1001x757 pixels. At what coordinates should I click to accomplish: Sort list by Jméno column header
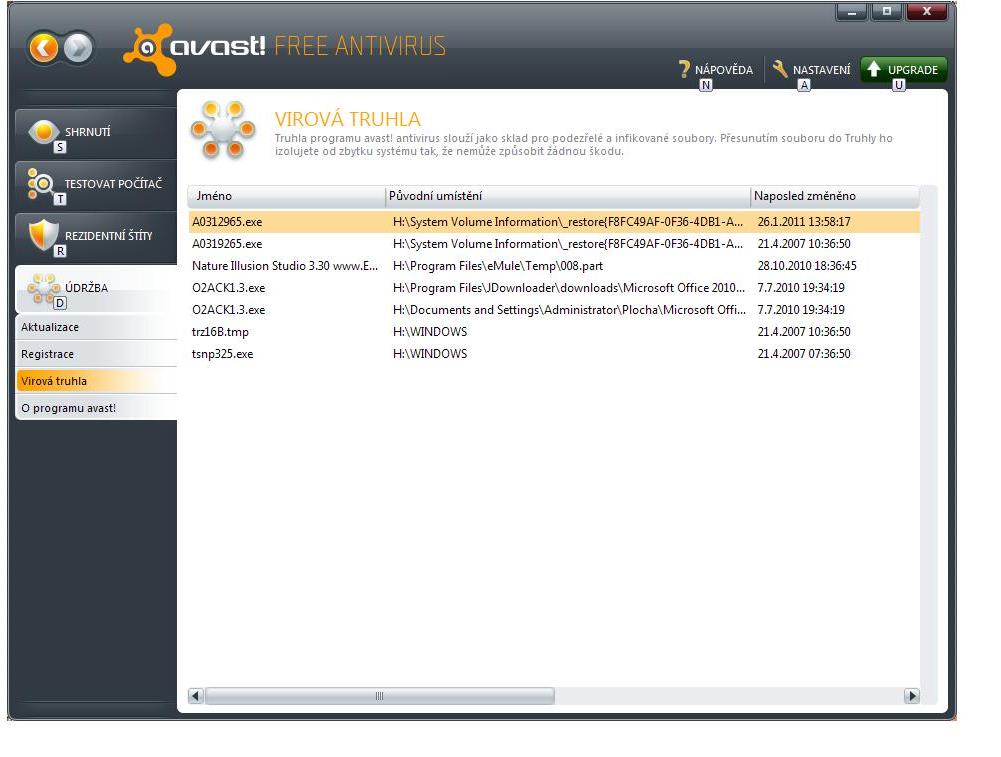tap(286, 196)
